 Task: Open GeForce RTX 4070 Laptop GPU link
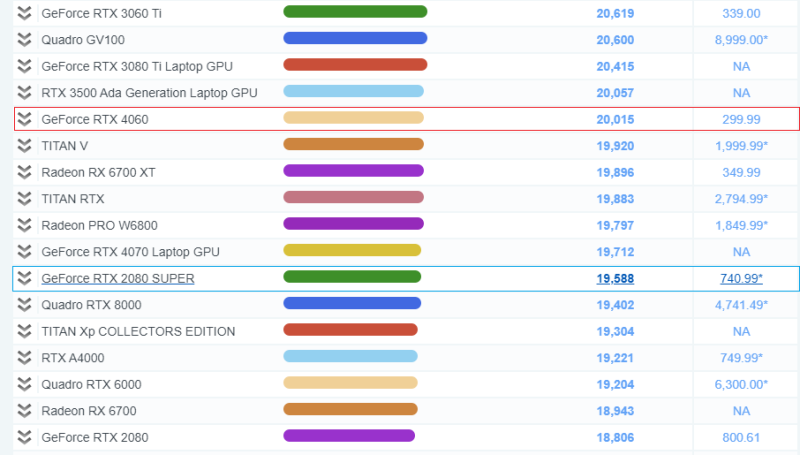click(x=131, y=252)
